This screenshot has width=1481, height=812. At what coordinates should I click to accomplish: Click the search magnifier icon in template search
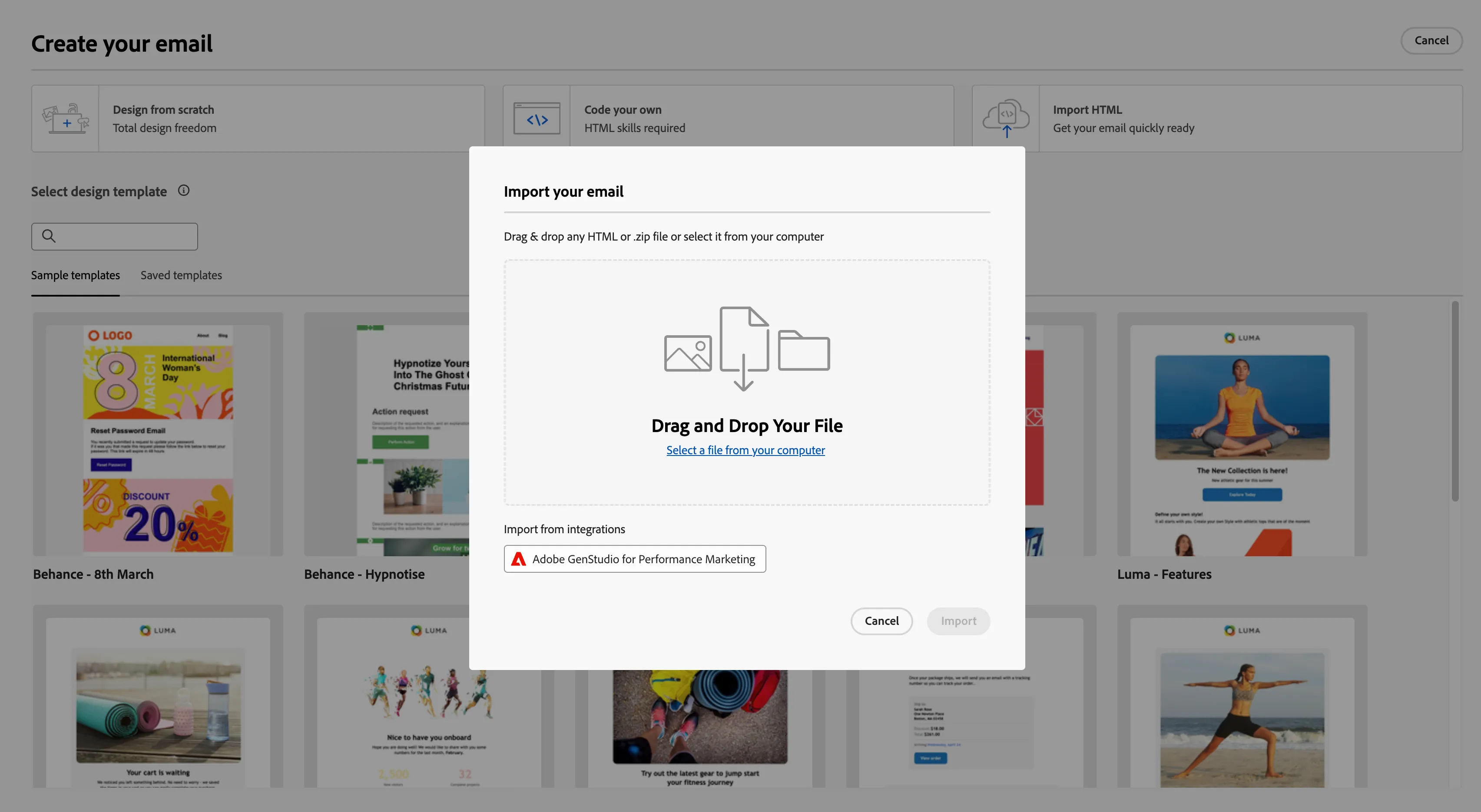pos(49,236)
